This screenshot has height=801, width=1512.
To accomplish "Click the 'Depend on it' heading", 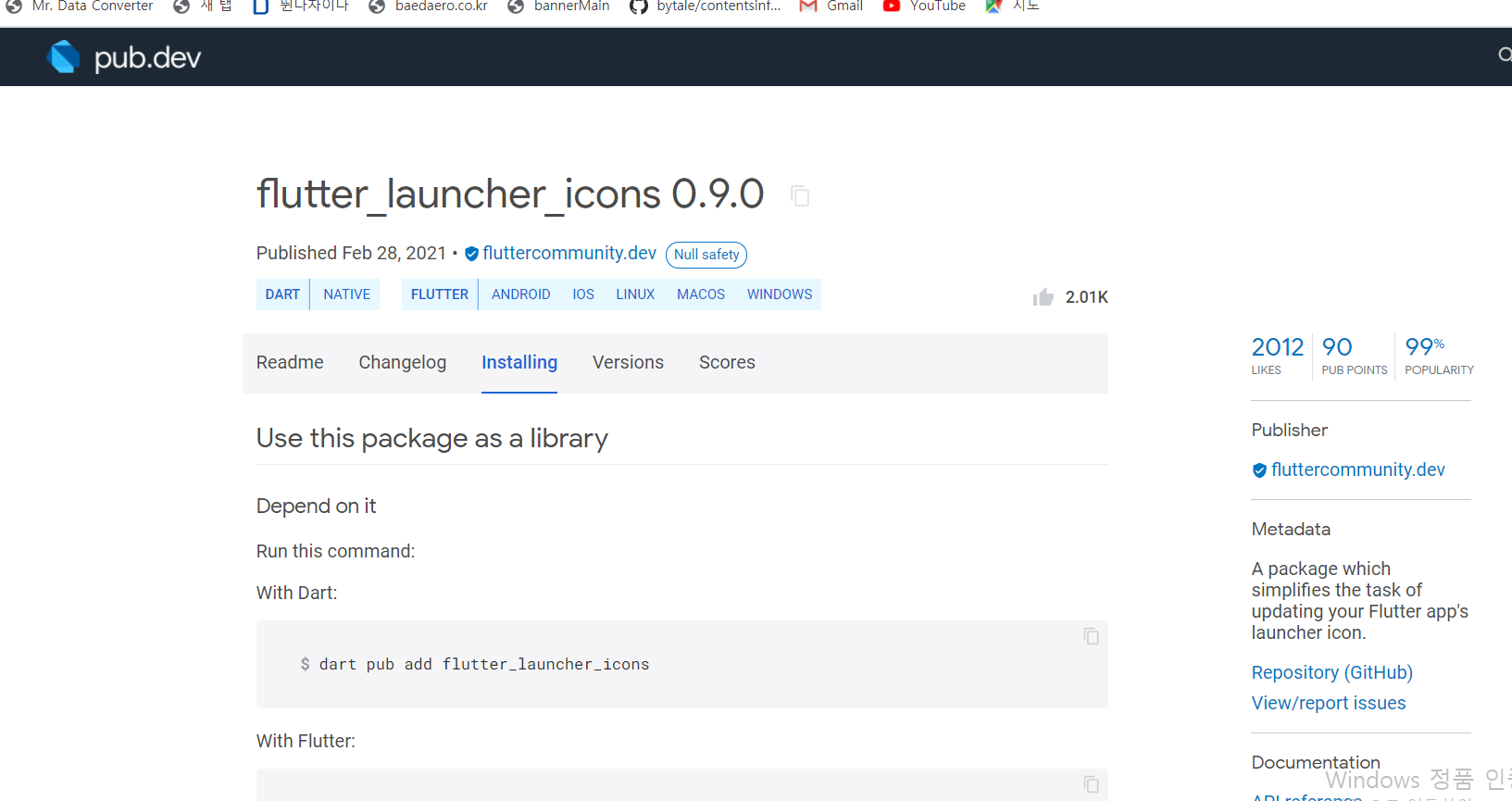I will click(316, 507).
